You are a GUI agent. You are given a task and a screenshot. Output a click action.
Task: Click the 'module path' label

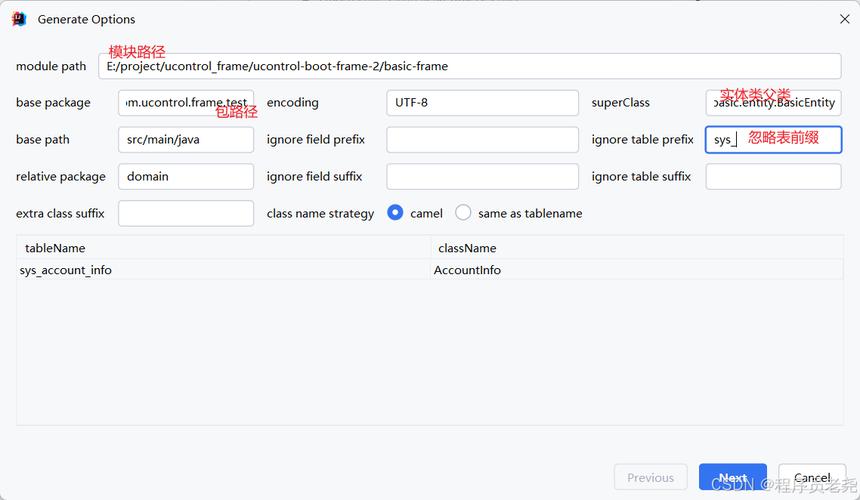click(x=51, y=66)
